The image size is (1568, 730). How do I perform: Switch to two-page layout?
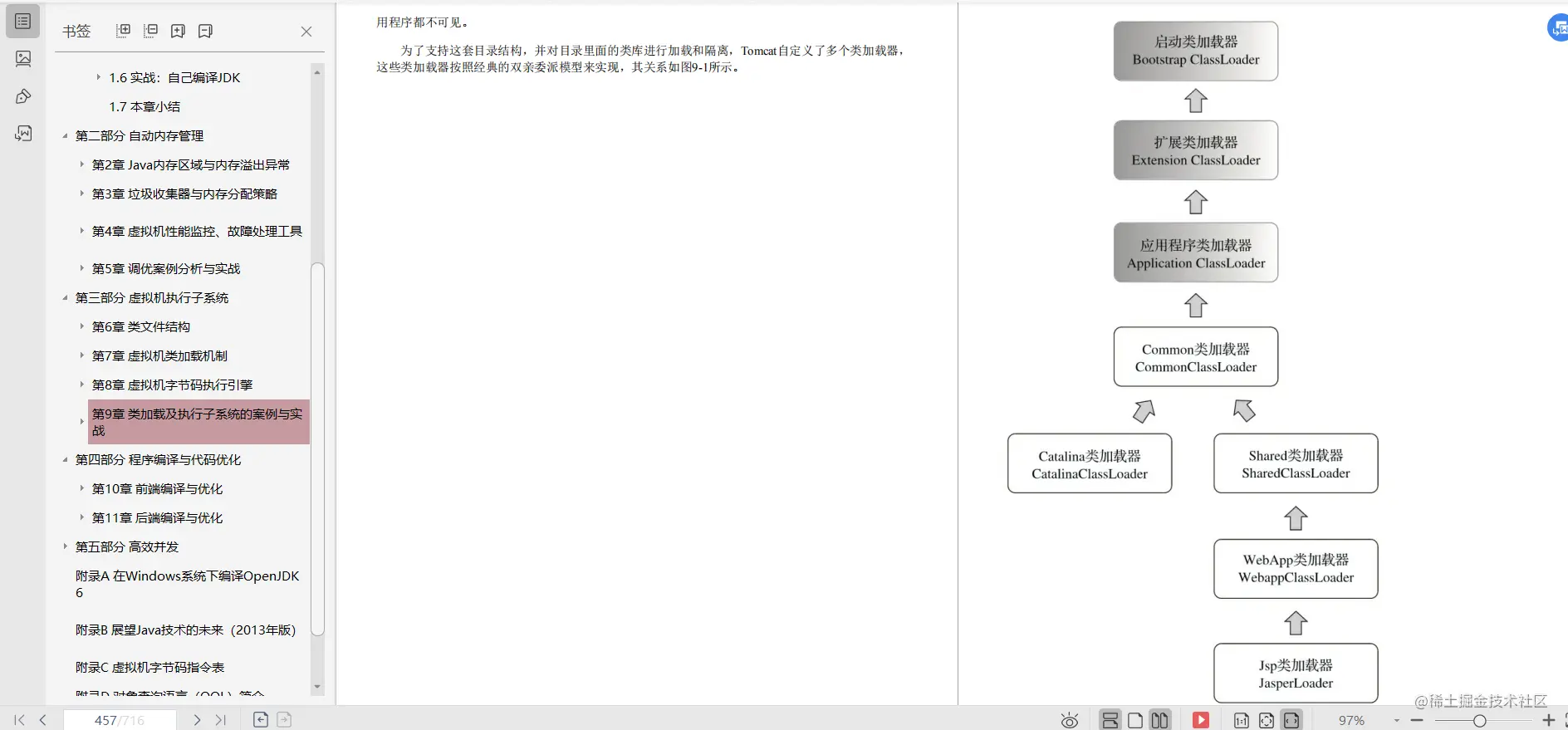tap(1160, 720)
